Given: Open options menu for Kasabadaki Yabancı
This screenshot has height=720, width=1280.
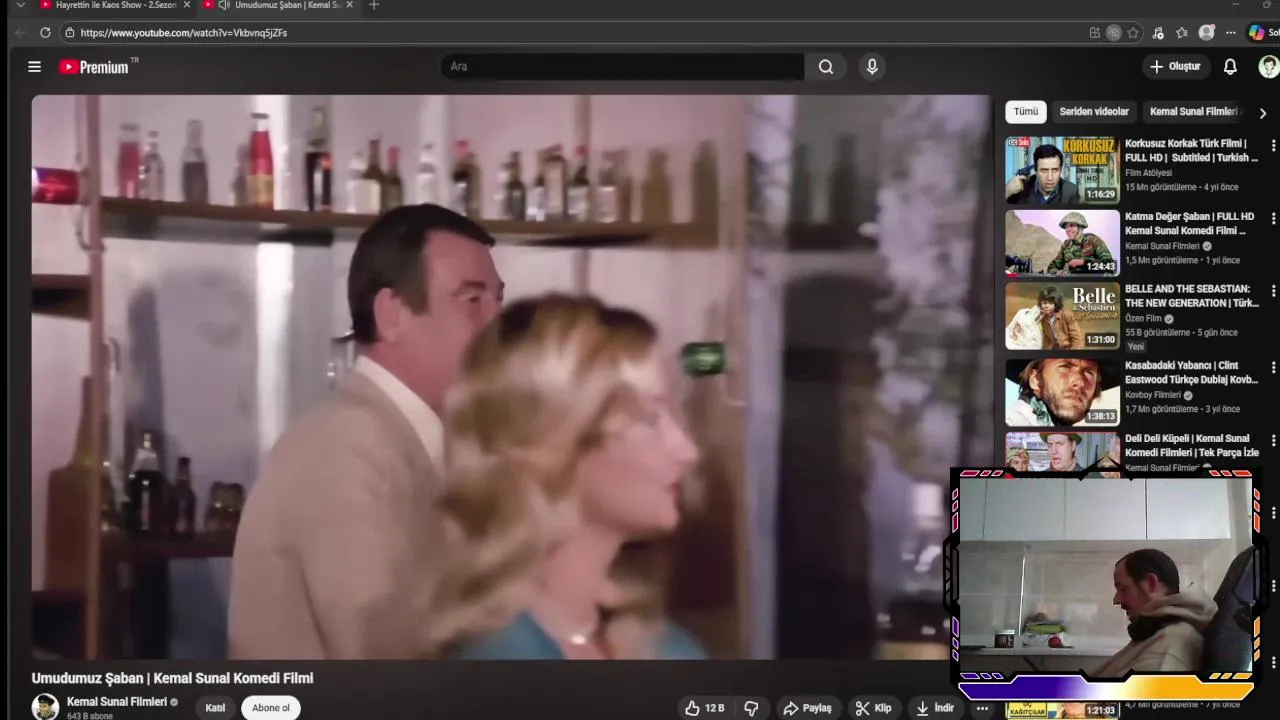Looking at the screenshot, I should pos(1273,366).
